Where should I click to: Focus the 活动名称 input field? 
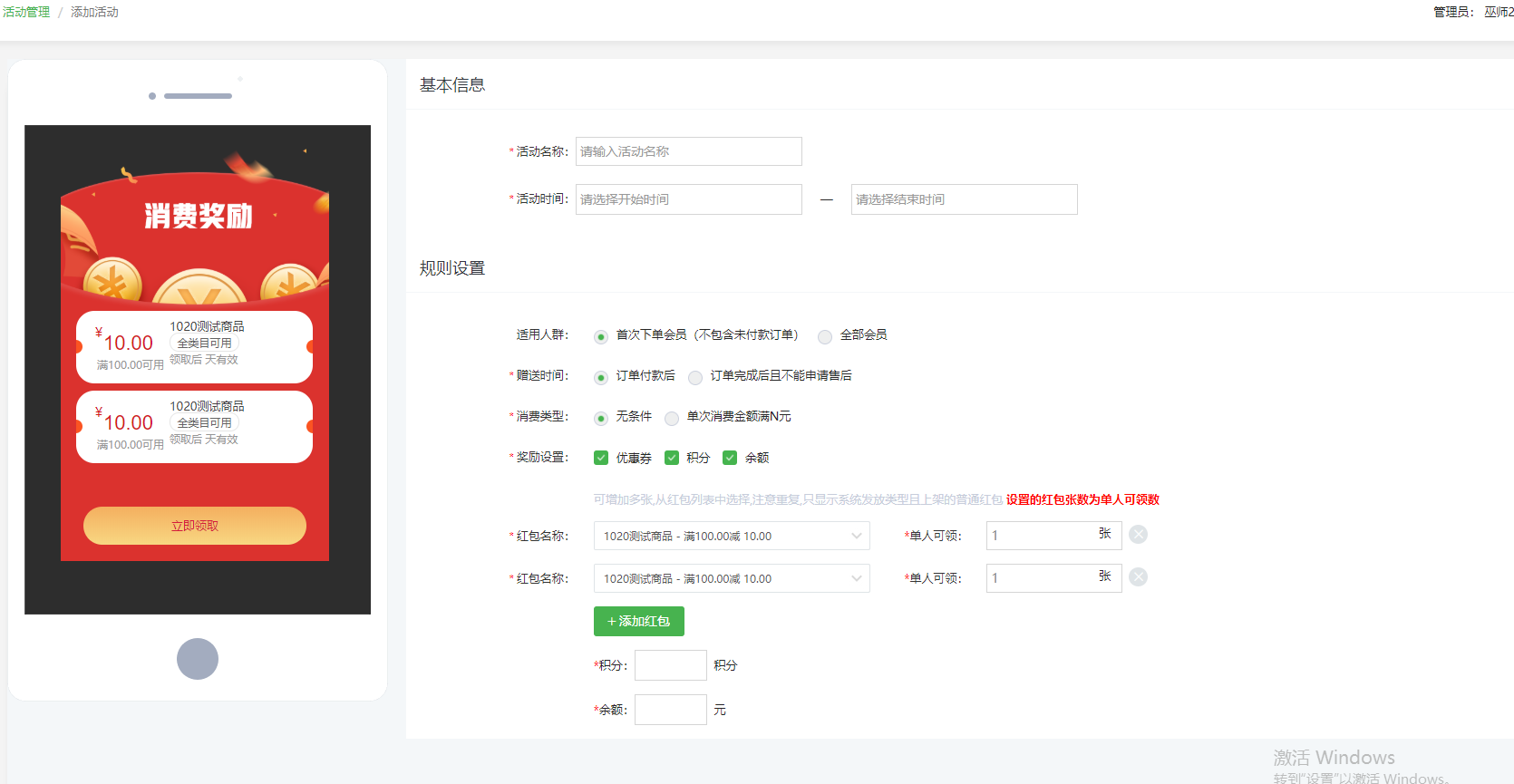tap(688, 151)
